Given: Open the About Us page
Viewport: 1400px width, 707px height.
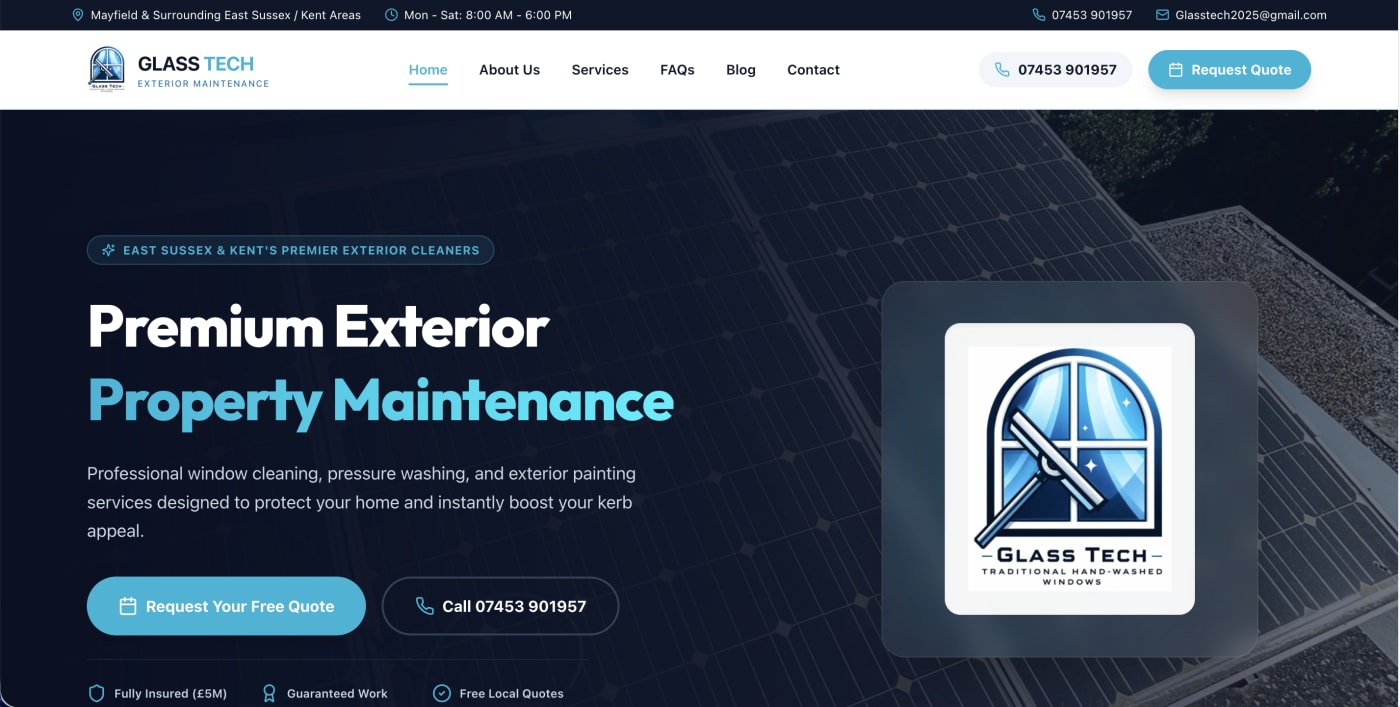Looking at the screenshot, I should pyautogui.click(x=509, y=70).
